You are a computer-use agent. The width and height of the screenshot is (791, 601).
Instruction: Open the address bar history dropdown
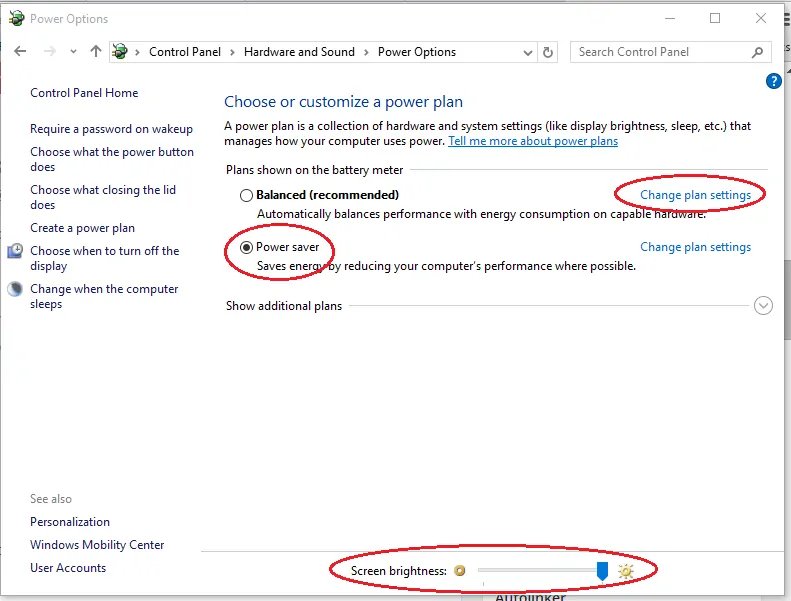pos(528,52)
